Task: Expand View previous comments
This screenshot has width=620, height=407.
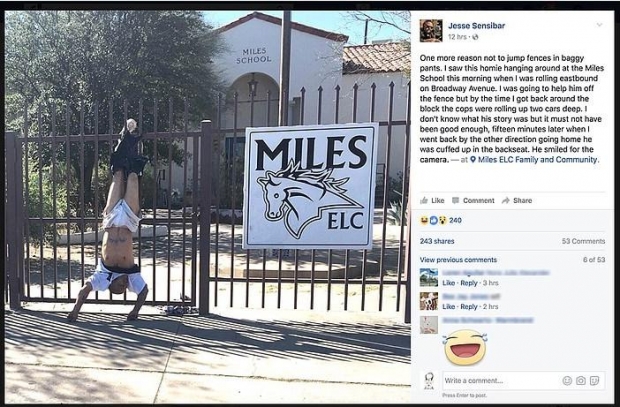Action: (458, 260)
